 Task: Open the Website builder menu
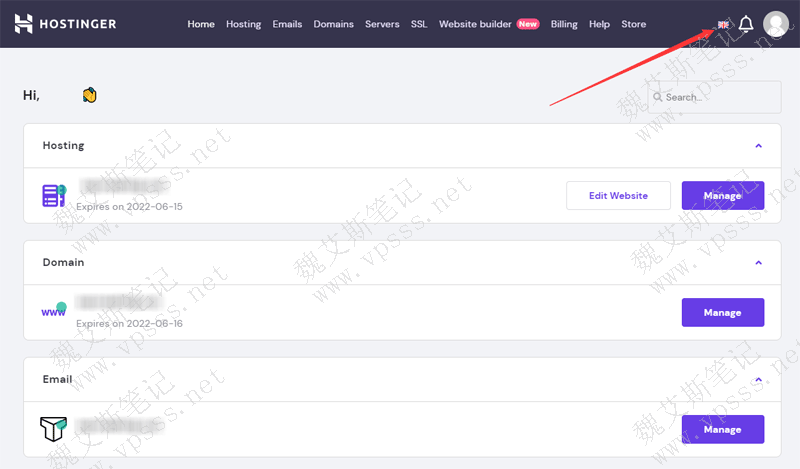475,24
